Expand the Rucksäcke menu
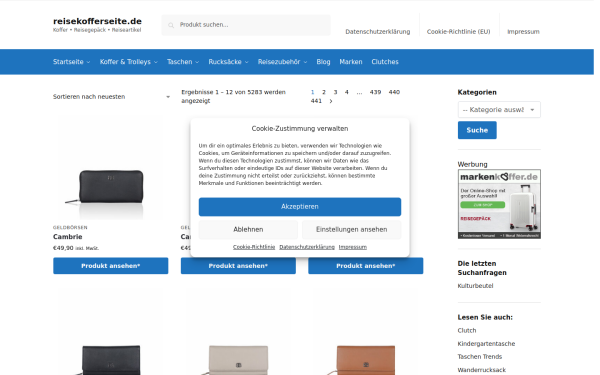This screenshot has width=600, height=375. (x=228, y=62)
